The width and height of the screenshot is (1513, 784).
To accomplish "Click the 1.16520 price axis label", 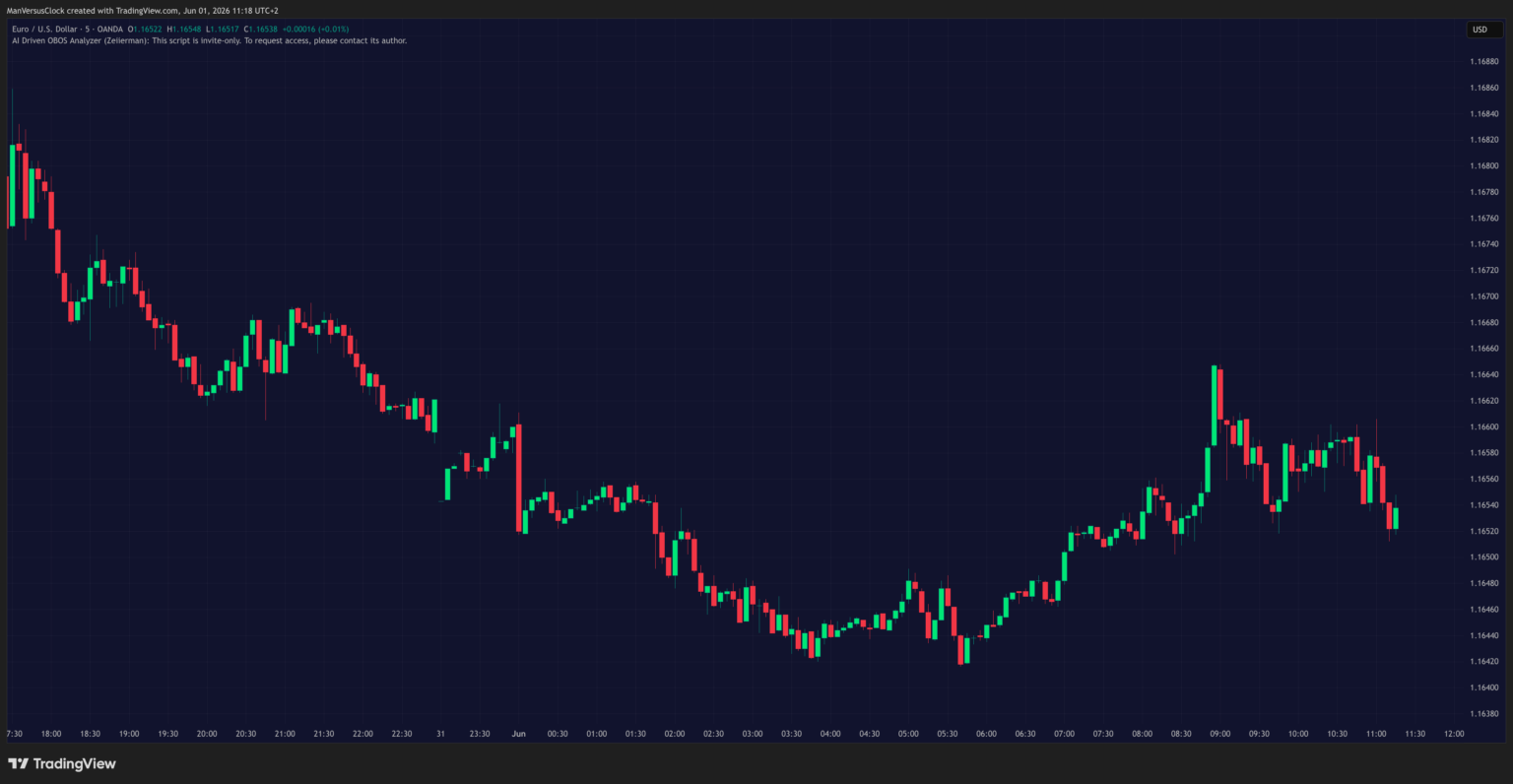I will pyautogui.click(x=1484, y=531).
